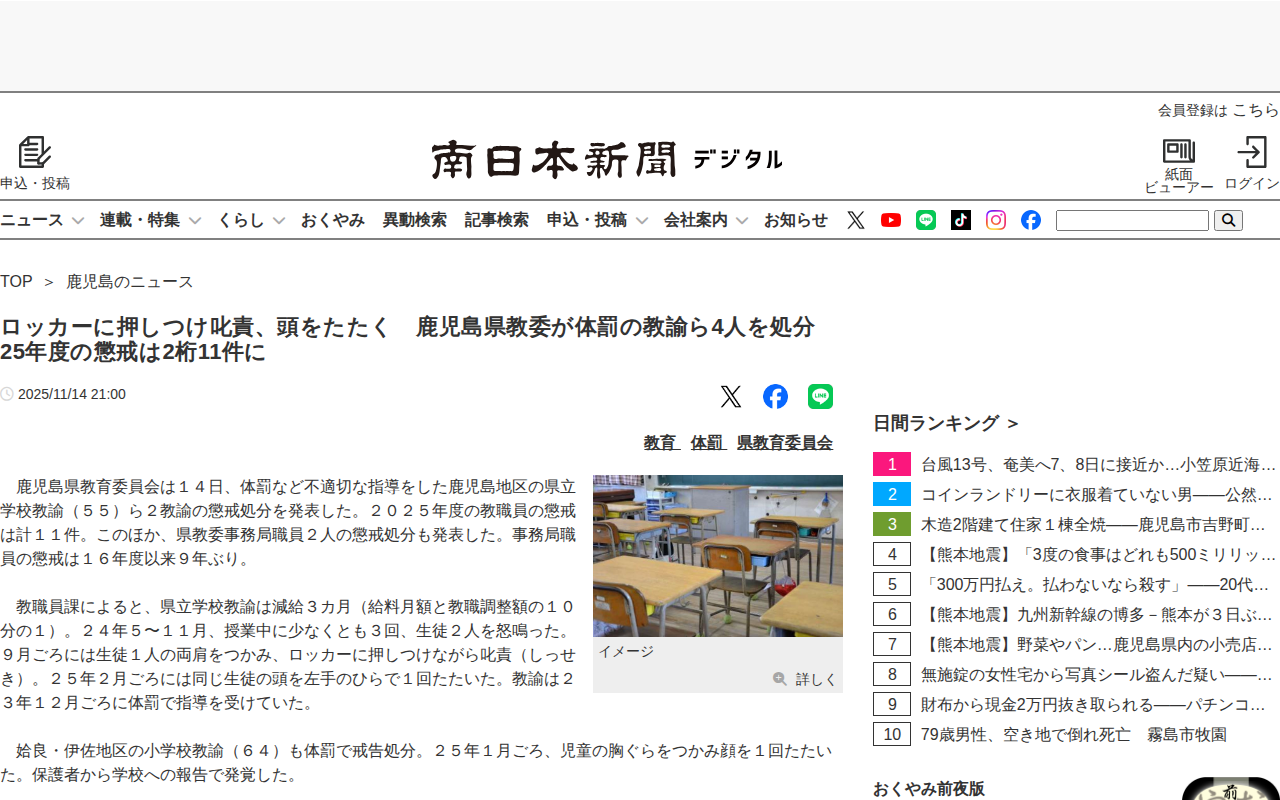Screen dimensions: 1280x800
Task: Open the Instagram icon in the navigation bar
Action: (996, 220)
